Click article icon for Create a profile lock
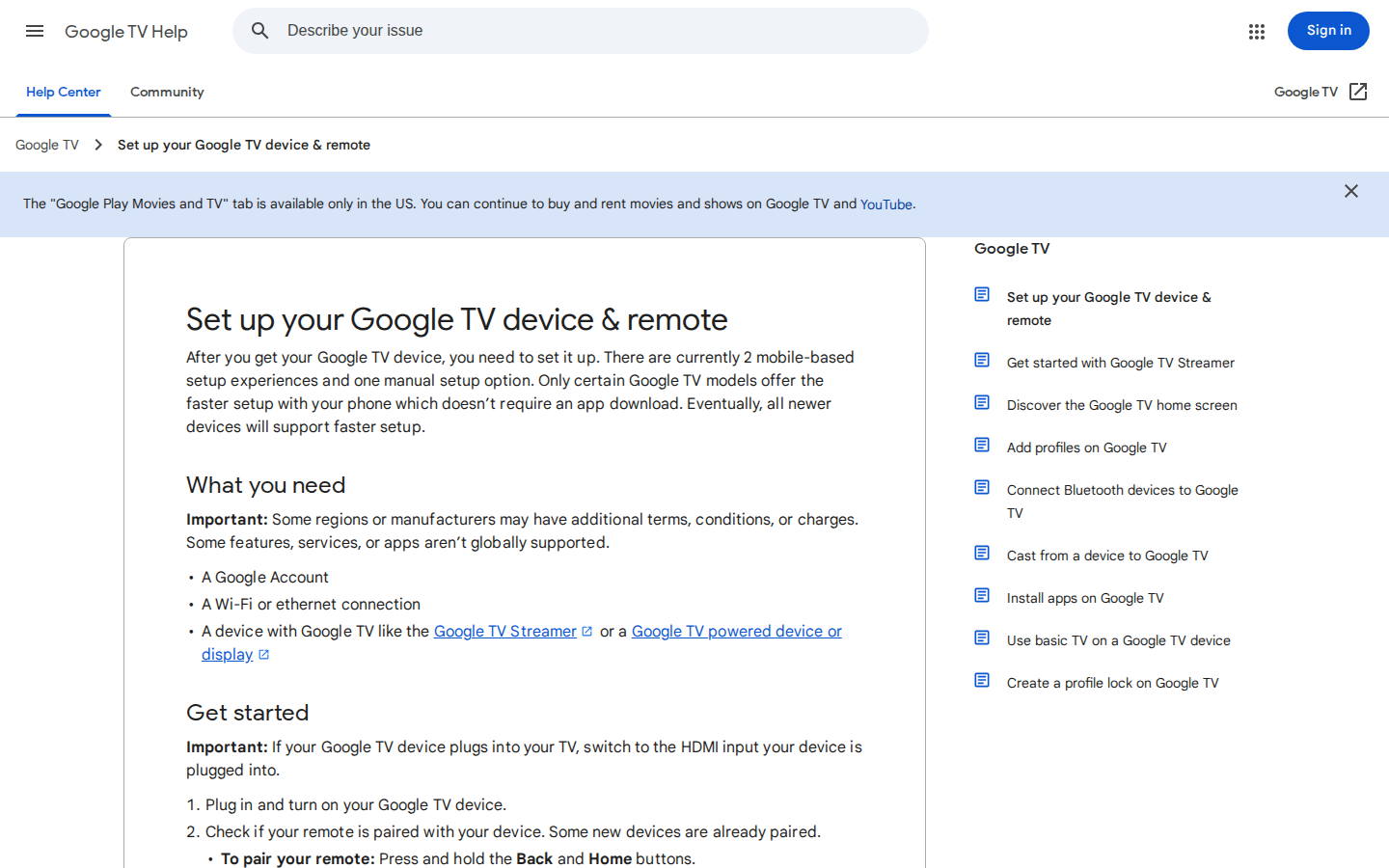This screenshot has height=868, width=1389. tap(982, 680)
